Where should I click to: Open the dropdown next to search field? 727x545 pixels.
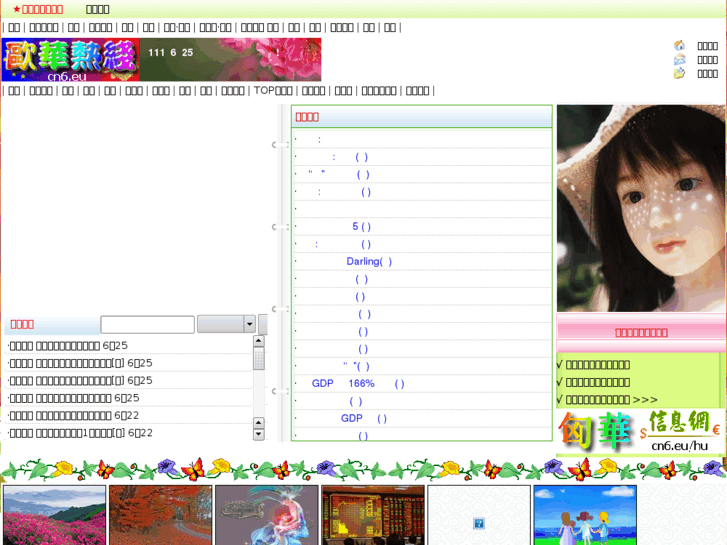[249, 324]
